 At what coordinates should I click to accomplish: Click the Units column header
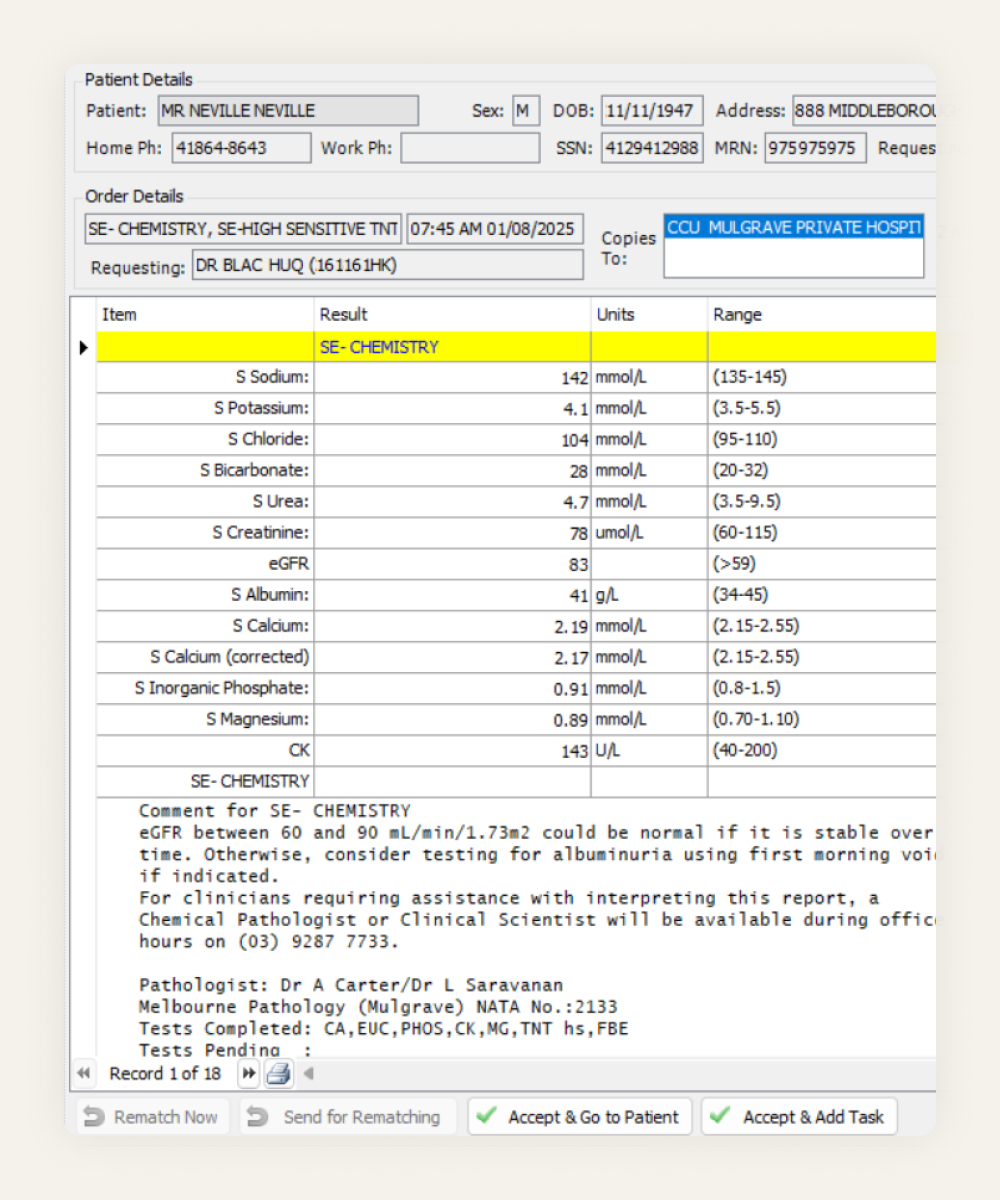click(649, 314)
